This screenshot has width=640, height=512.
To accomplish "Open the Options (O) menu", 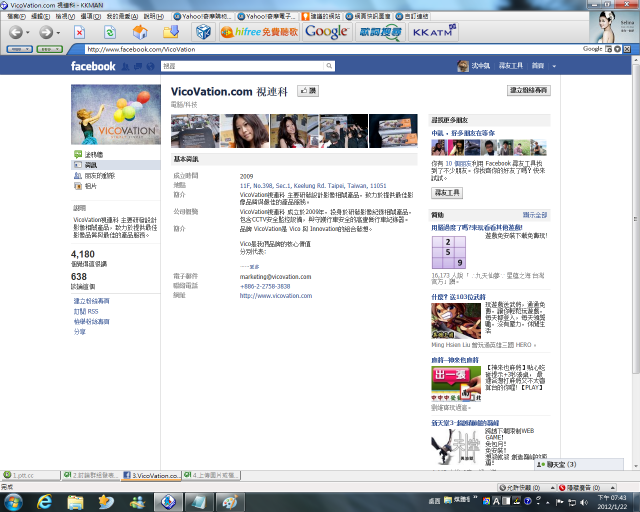I will [91, 16].
